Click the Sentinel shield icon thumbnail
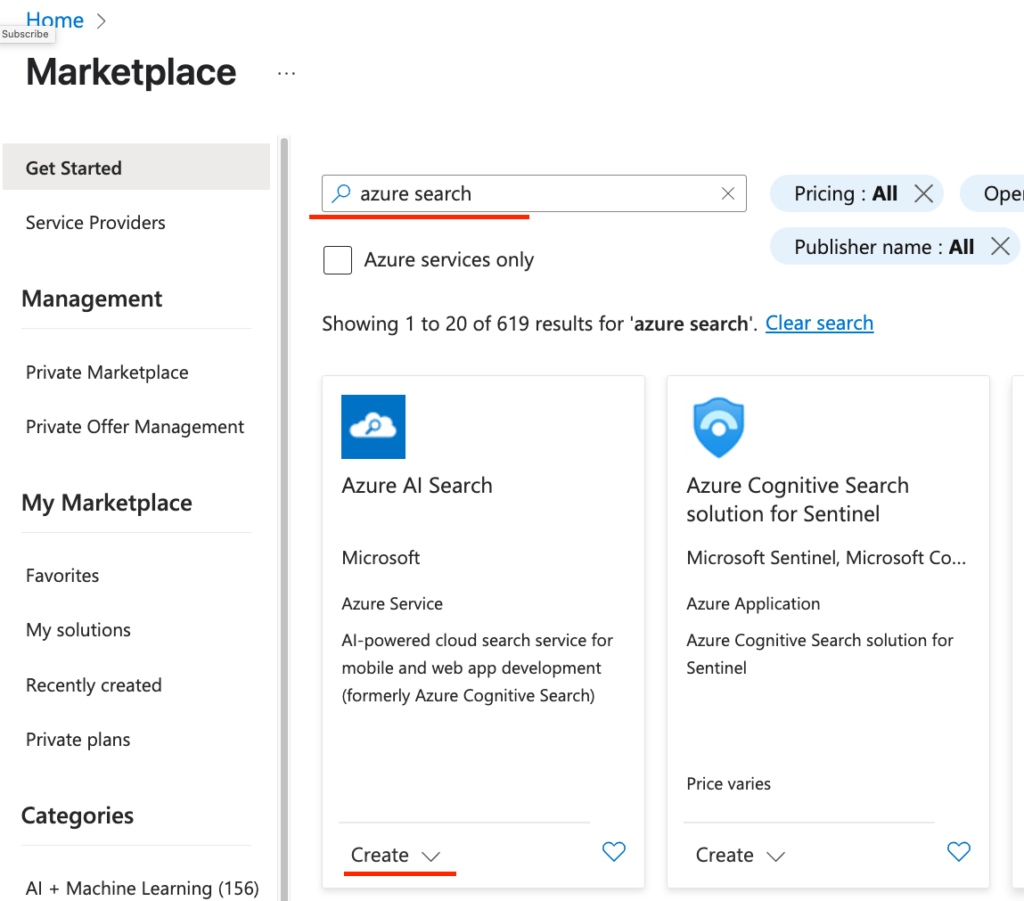 (x=718, y=427)
